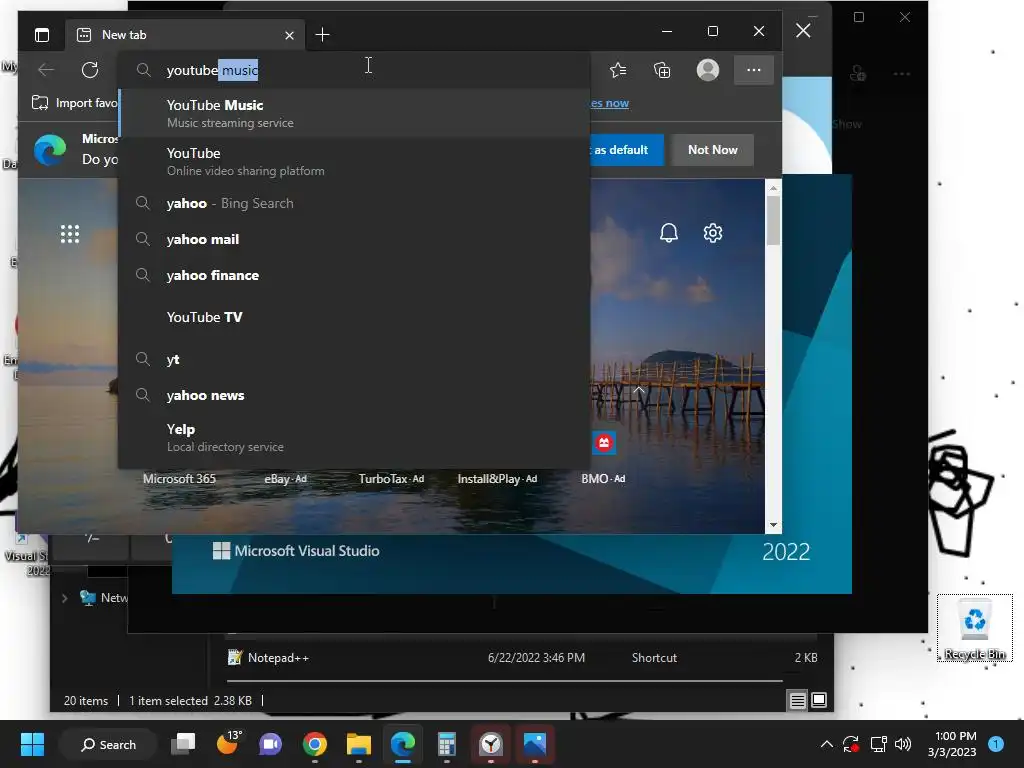Click set as default button

pos(626,150)
